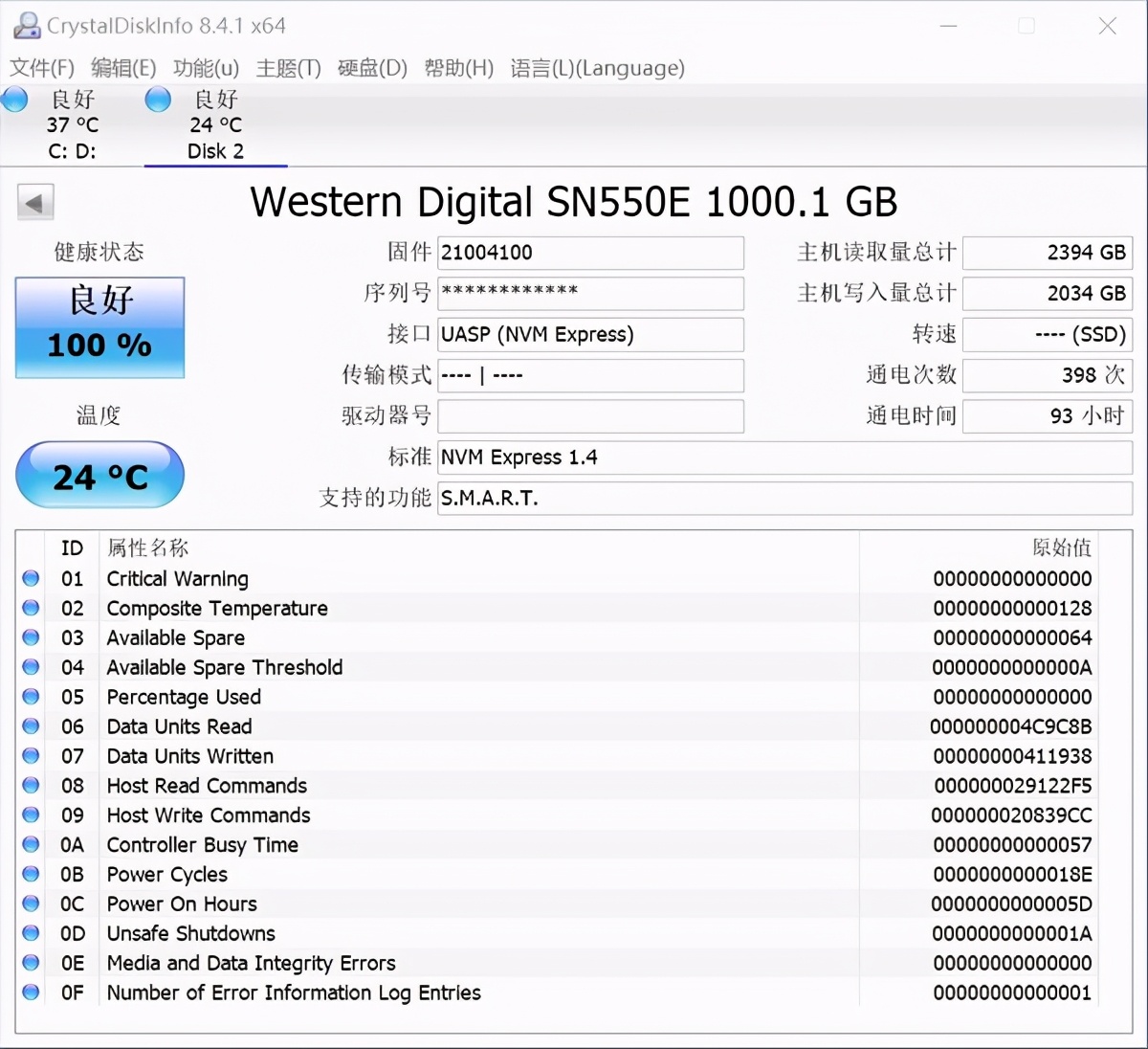Click raw value 0000000000001A

tap(1012, 933)
